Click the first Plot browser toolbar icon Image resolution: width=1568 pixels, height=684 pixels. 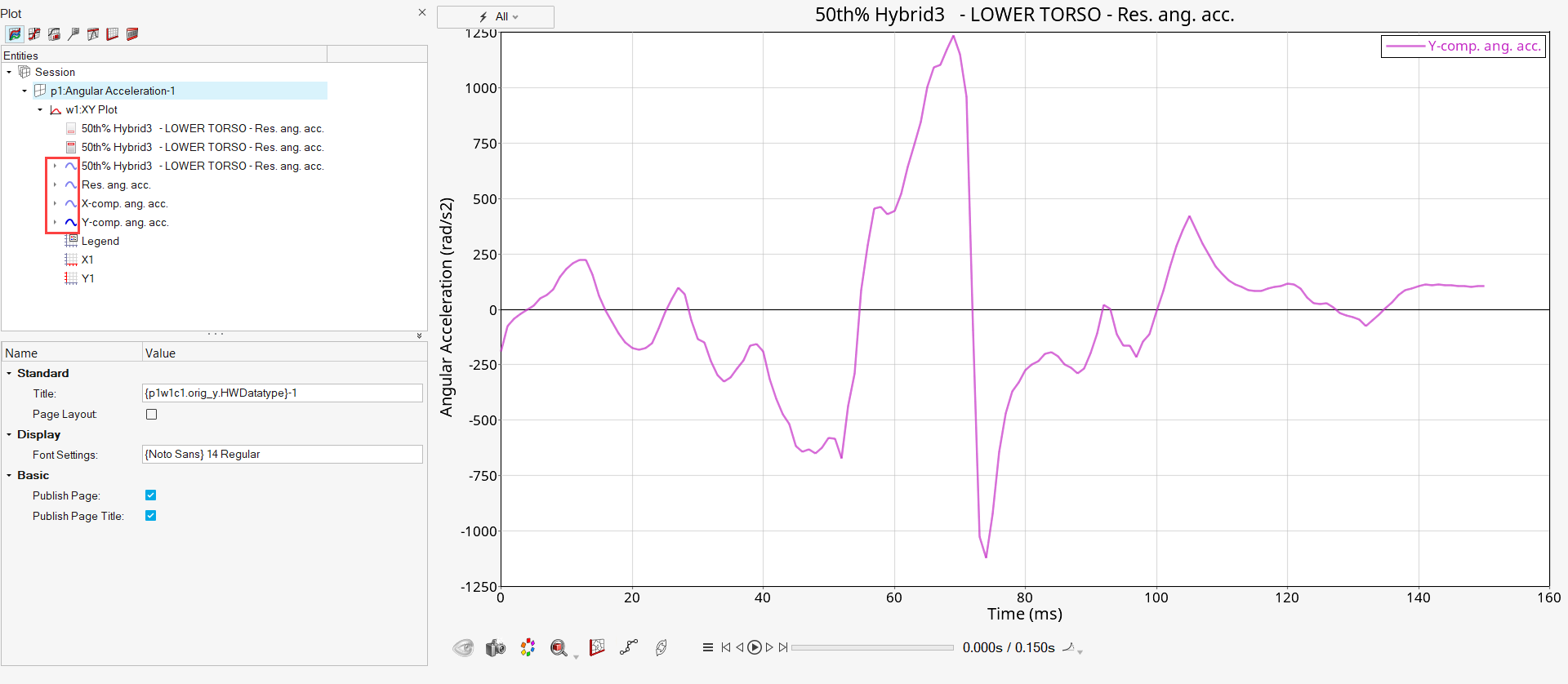(x=14, y=34)
